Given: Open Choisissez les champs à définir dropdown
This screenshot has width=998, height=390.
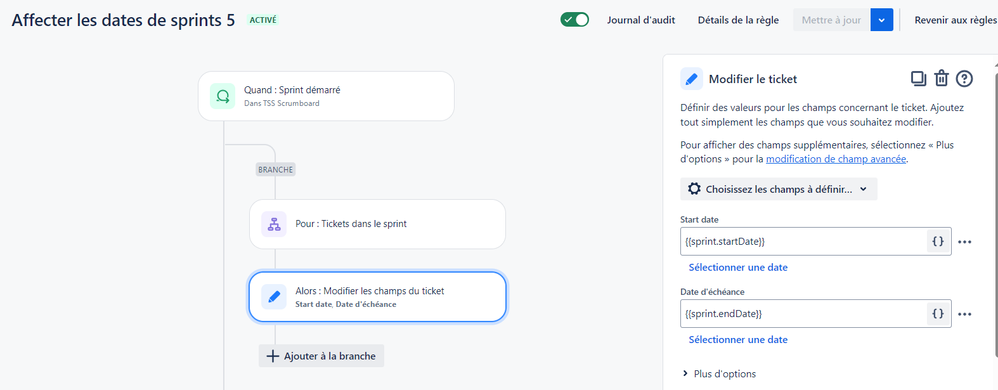Looking at the screenshot, I should point(778,189).
